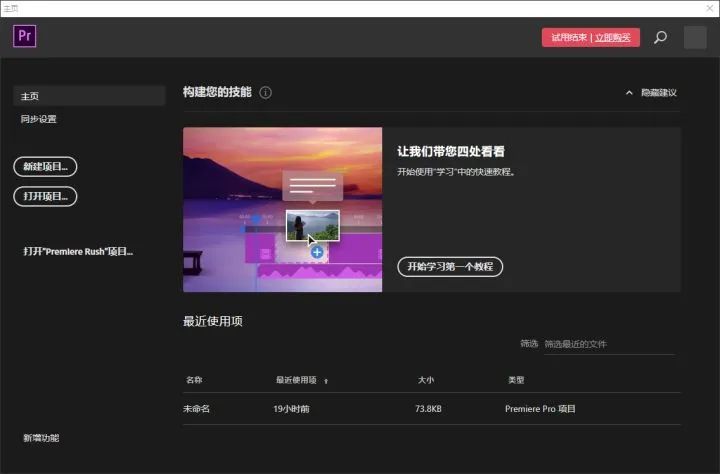Click 隐藏建议 to hide suggestions
Screen dimensions: 720x474
[659, 93]
